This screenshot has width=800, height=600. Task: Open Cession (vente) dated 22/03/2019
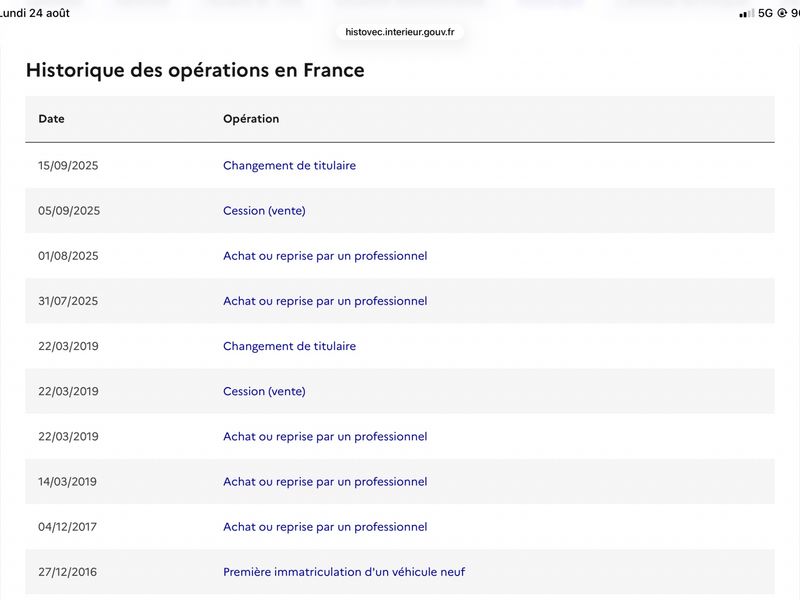(264, 391)
